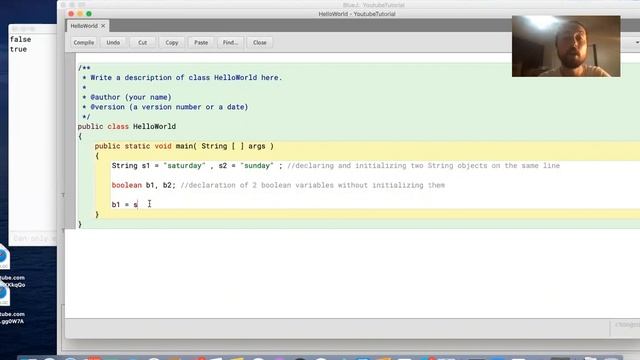Click the Close toolbar button
This screenshot has height=360, width=640.
(260, 42)
